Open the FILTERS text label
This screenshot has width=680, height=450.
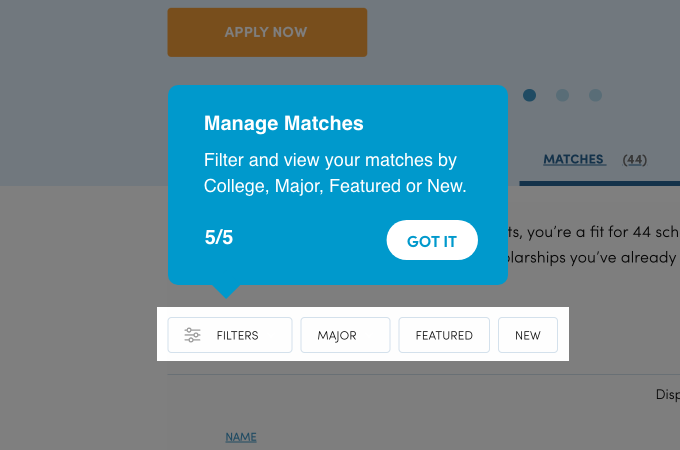point(237,335)
